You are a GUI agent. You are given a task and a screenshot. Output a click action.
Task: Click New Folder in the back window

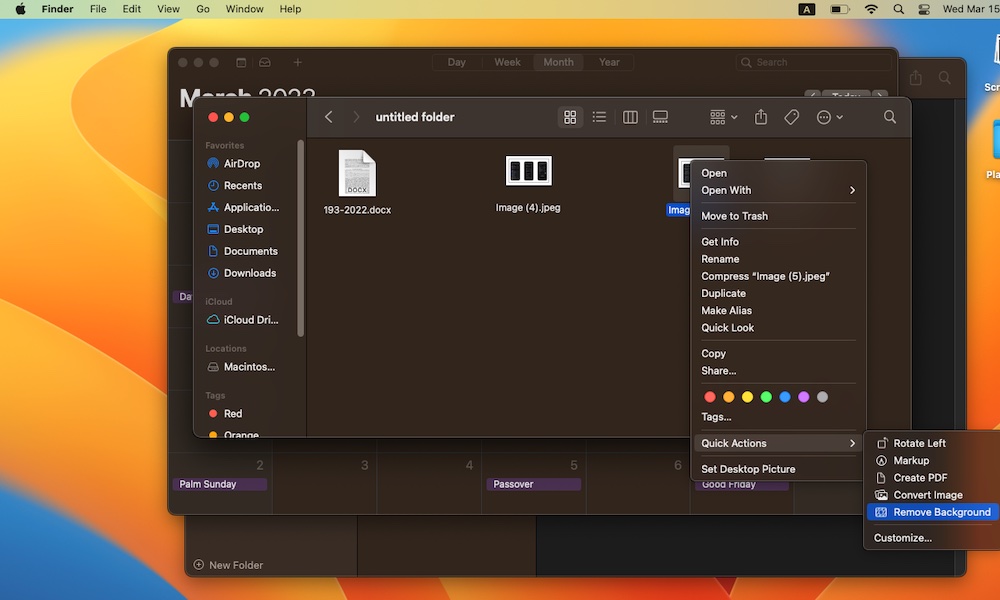point(228,565)
